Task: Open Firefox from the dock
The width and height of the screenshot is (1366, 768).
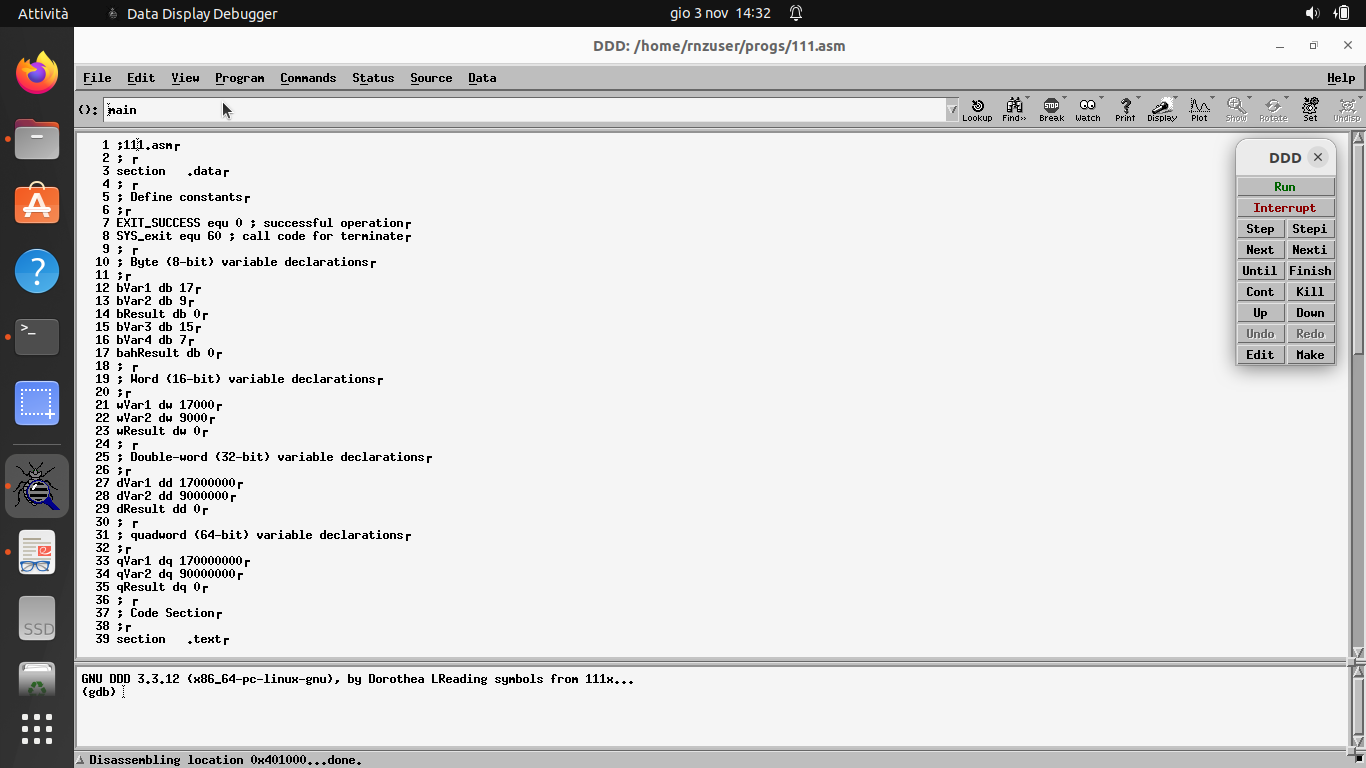Action: pyautogui.click(x=37, y=73)
